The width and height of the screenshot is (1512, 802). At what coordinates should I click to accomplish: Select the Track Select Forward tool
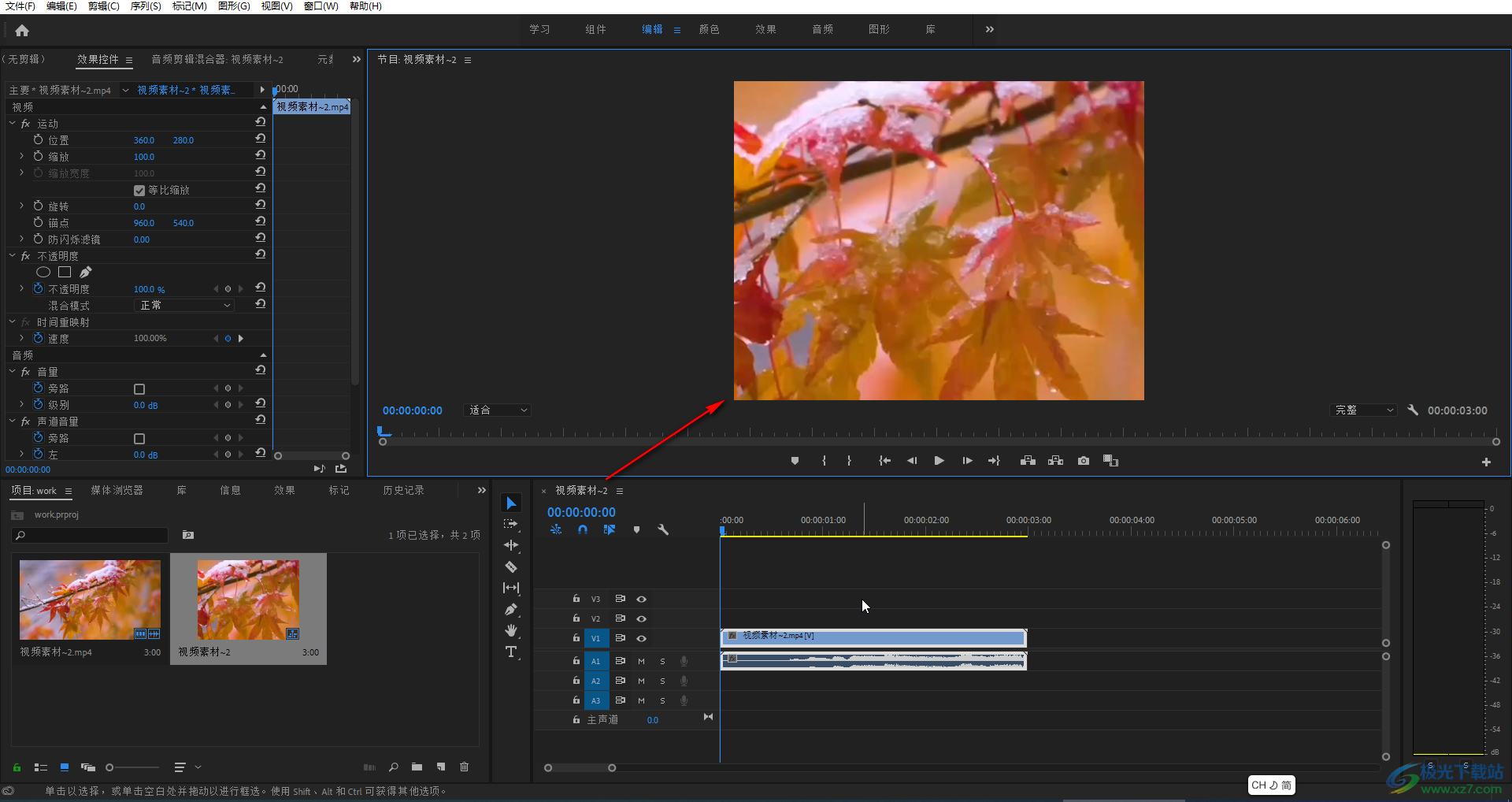(x=511, y=524)
